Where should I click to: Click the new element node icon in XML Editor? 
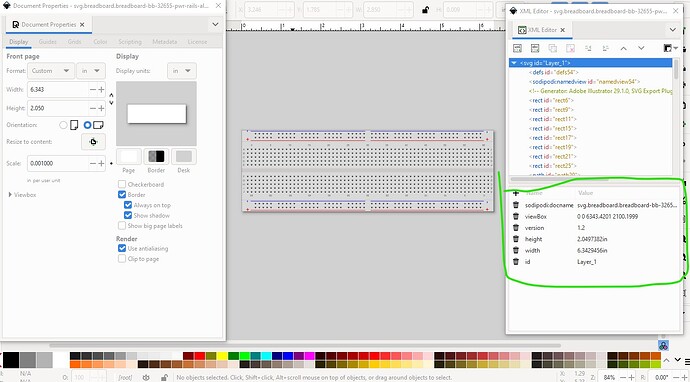coord(518,48)
